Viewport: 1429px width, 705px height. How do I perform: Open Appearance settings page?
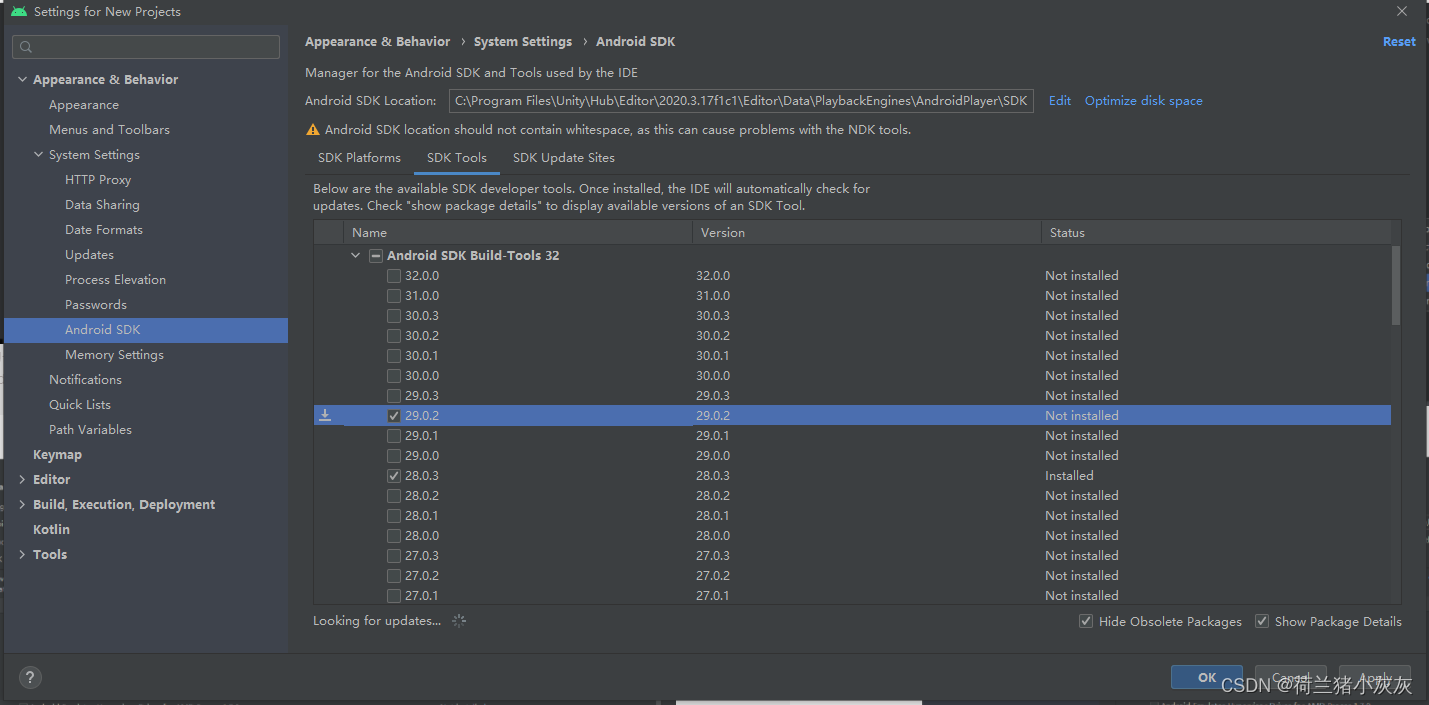pyautogui.click(x=84, y=105)
